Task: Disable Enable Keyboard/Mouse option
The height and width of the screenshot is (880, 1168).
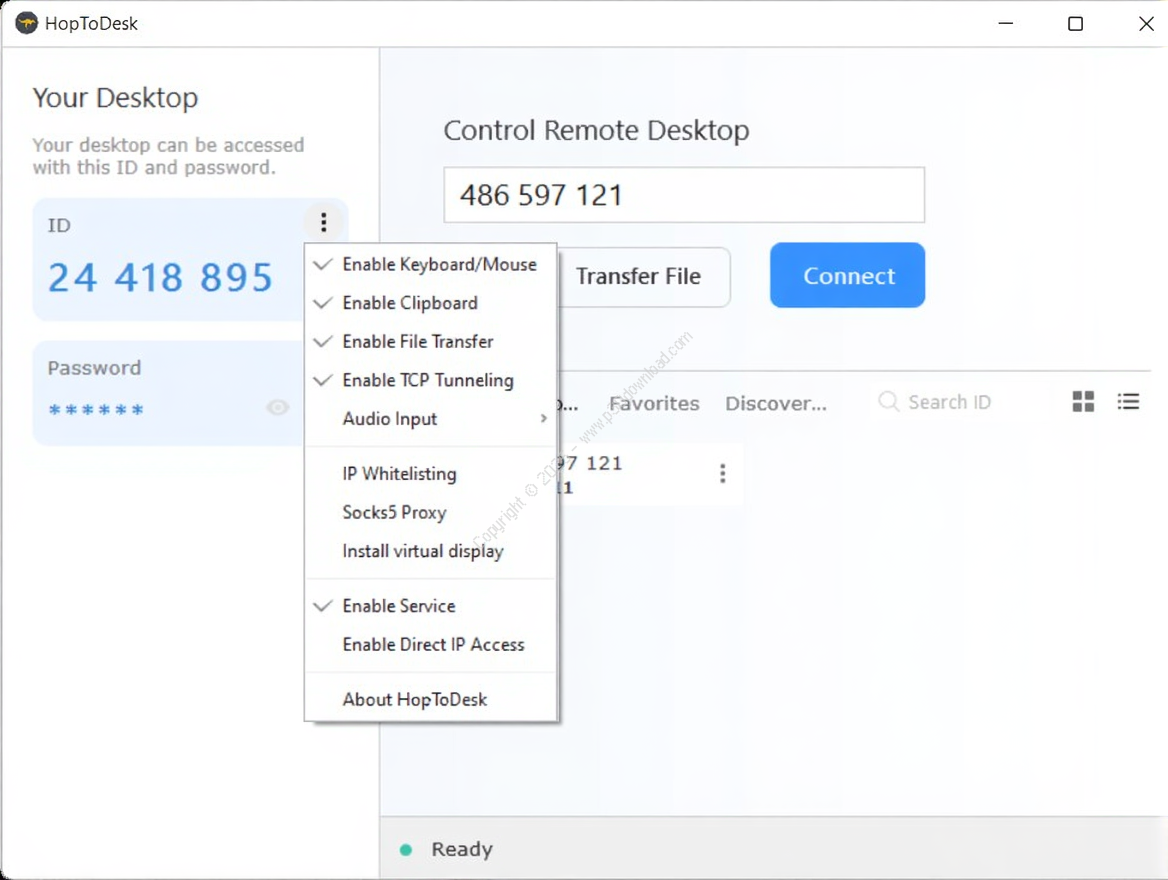Action: point(438,265)
